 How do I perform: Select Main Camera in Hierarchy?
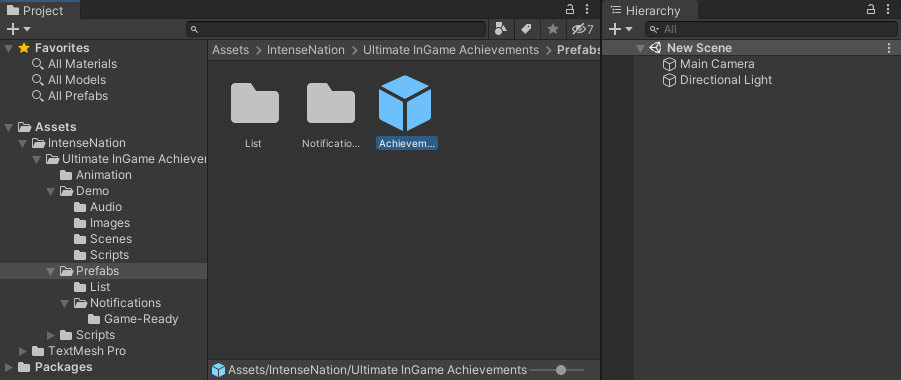click(x=717, y=64)
